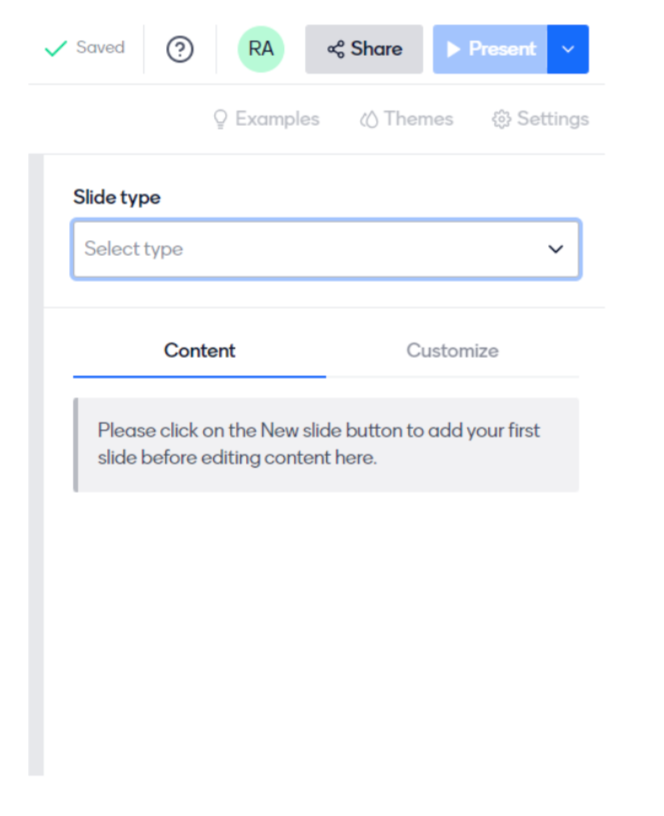Click the lightbulb icon beside Examples
664x816 pixels.
(x=221, y=119)
